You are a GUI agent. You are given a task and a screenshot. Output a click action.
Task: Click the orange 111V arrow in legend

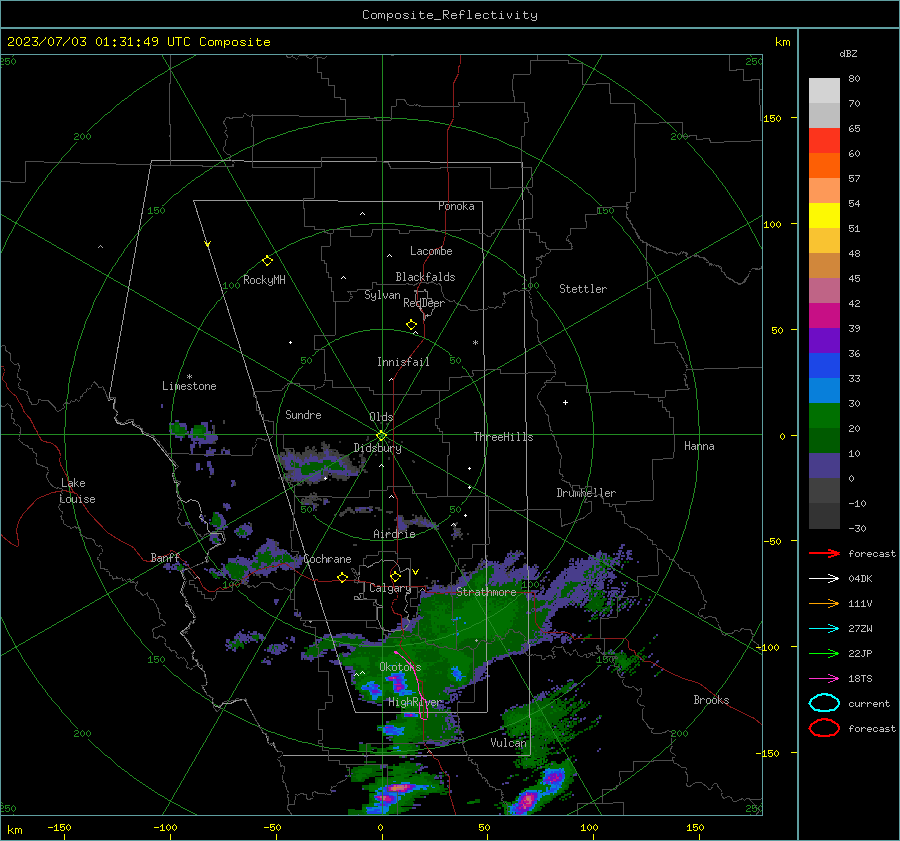coord(824,603)
